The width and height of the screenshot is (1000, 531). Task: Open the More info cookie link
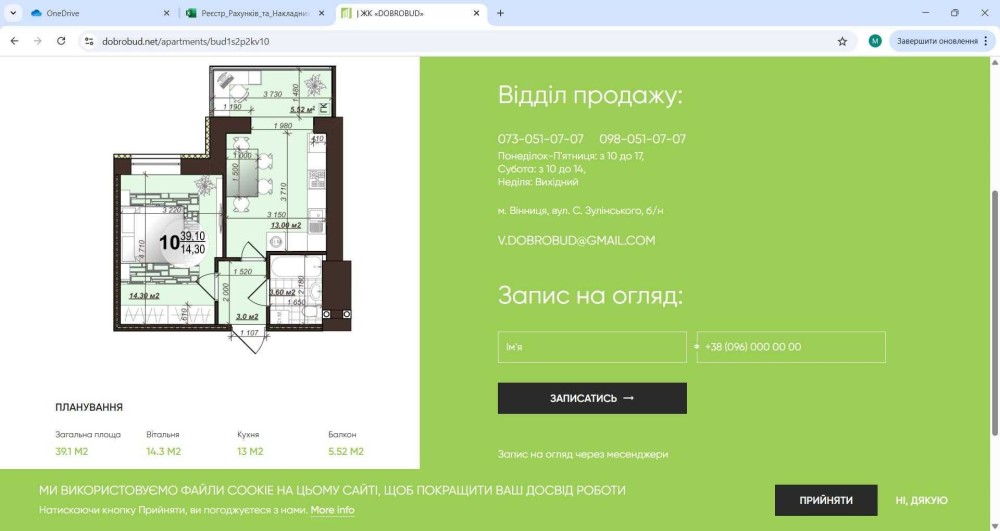point(332,510)
